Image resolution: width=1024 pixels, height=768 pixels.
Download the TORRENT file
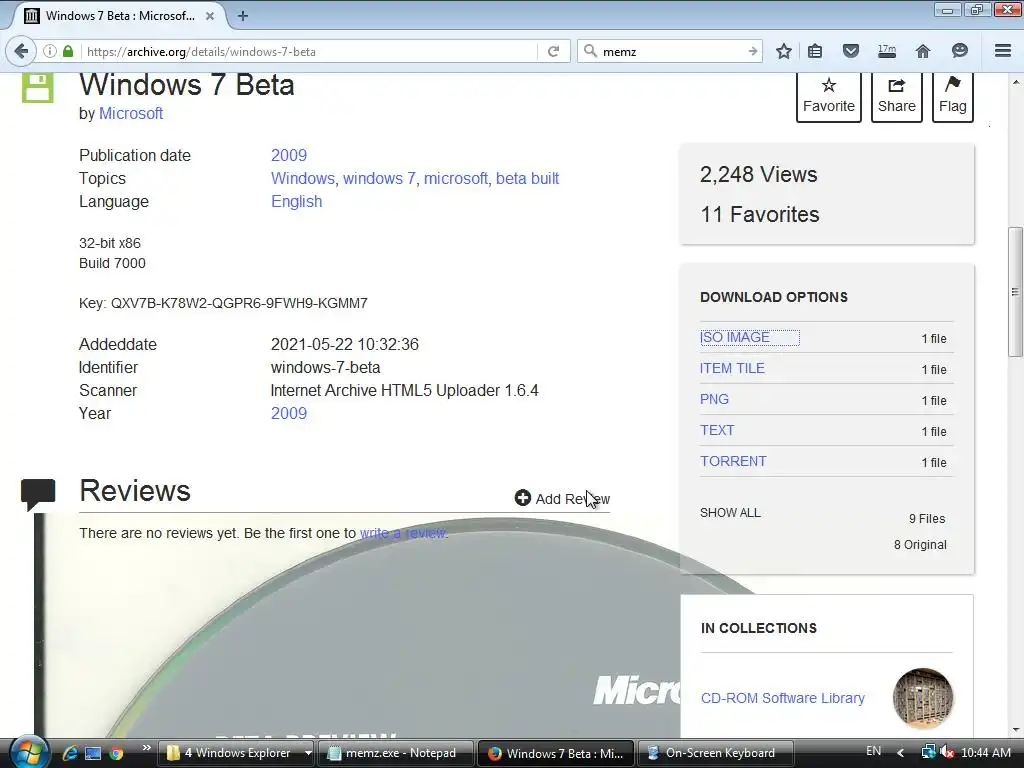(x=733, y=461)
